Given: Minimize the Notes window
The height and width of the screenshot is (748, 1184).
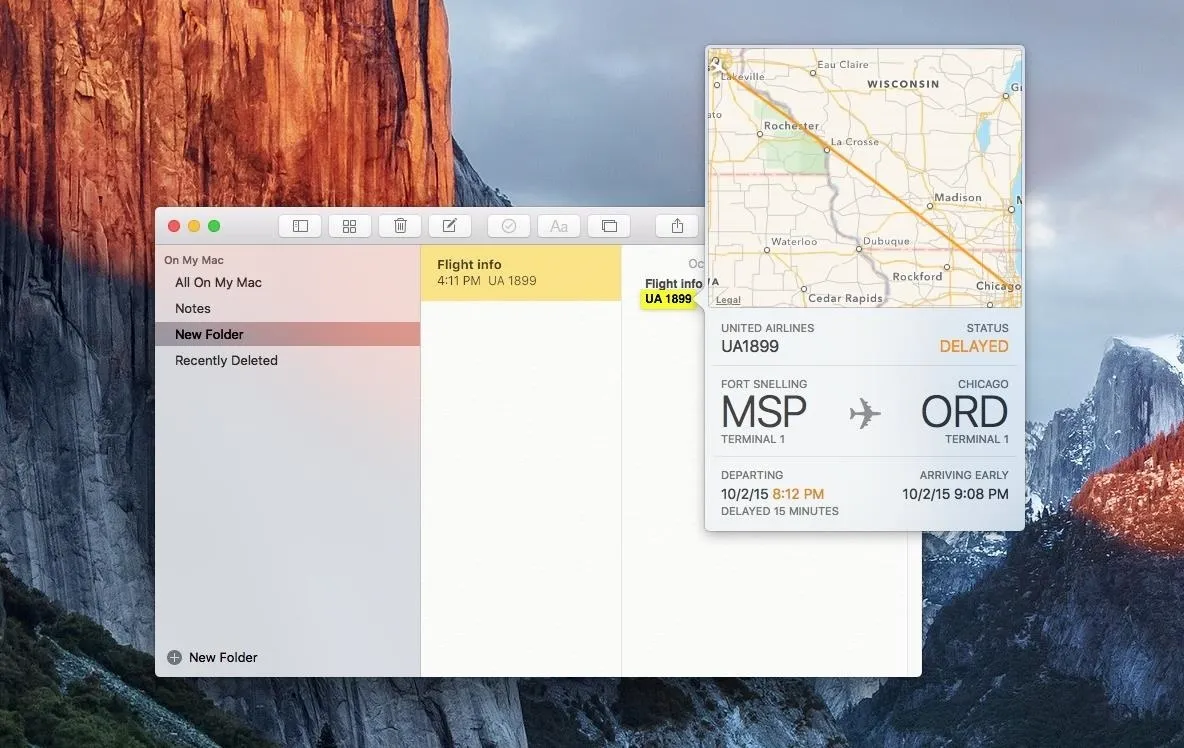Looking at the screenshot, I should pyautogui.click(x=194, y=226).
